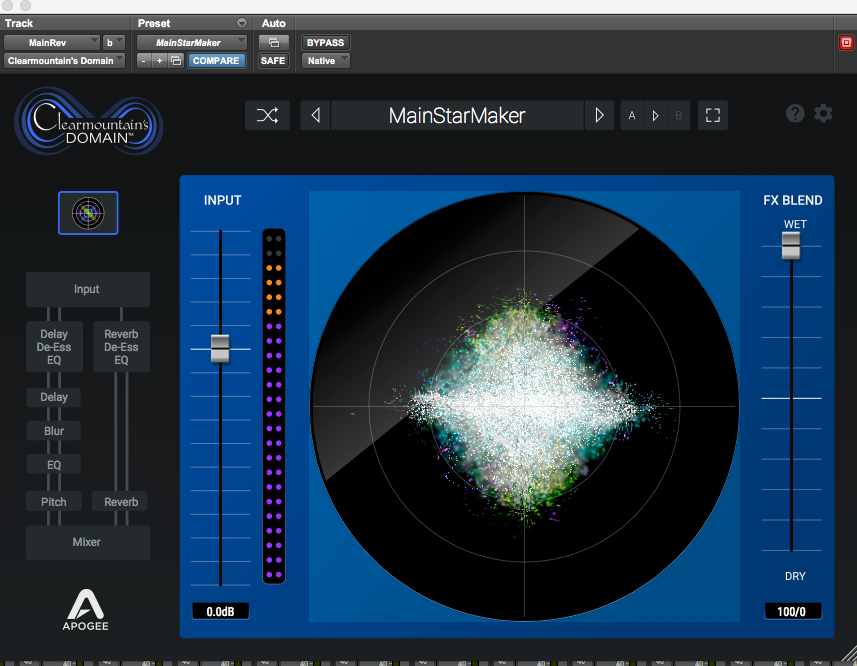Click the Apogee logo
The width and height of the screenshot is (857, 666).
pyautogui.click(x=85, y=610)
